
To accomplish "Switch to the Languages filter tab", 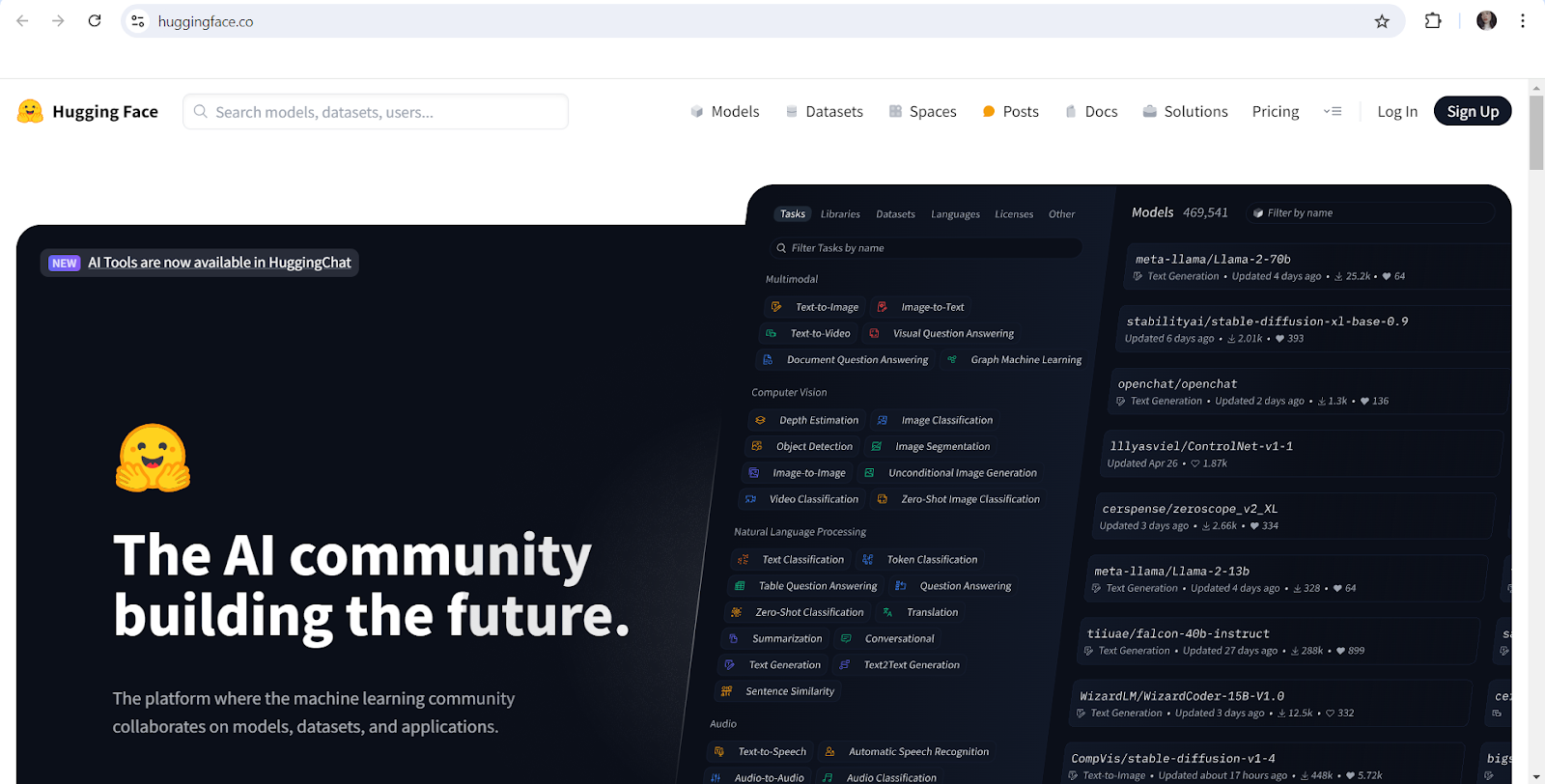I will 955,214.
